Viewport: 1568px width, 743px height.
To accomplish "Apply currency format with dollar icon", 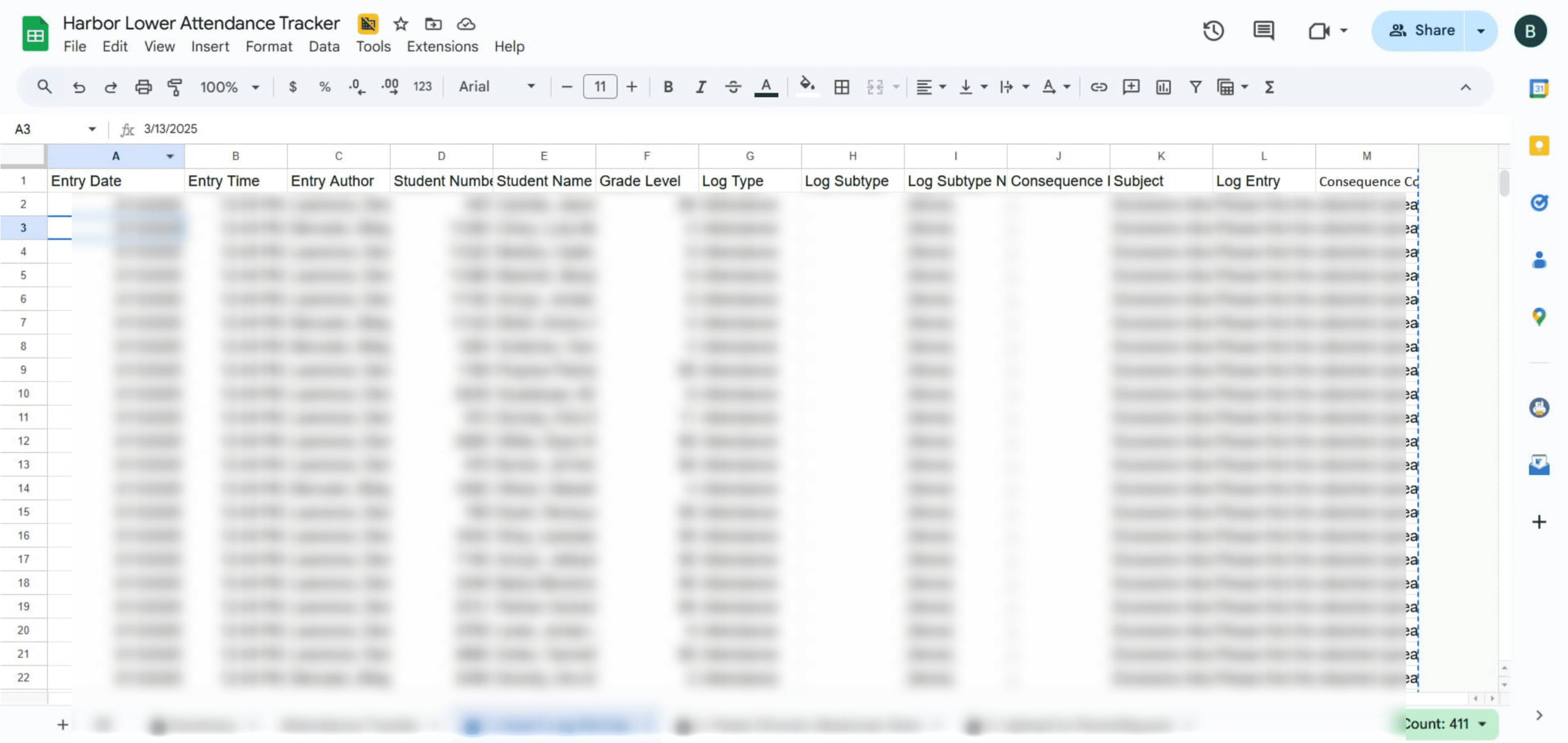I will click(x=293, y=87).
